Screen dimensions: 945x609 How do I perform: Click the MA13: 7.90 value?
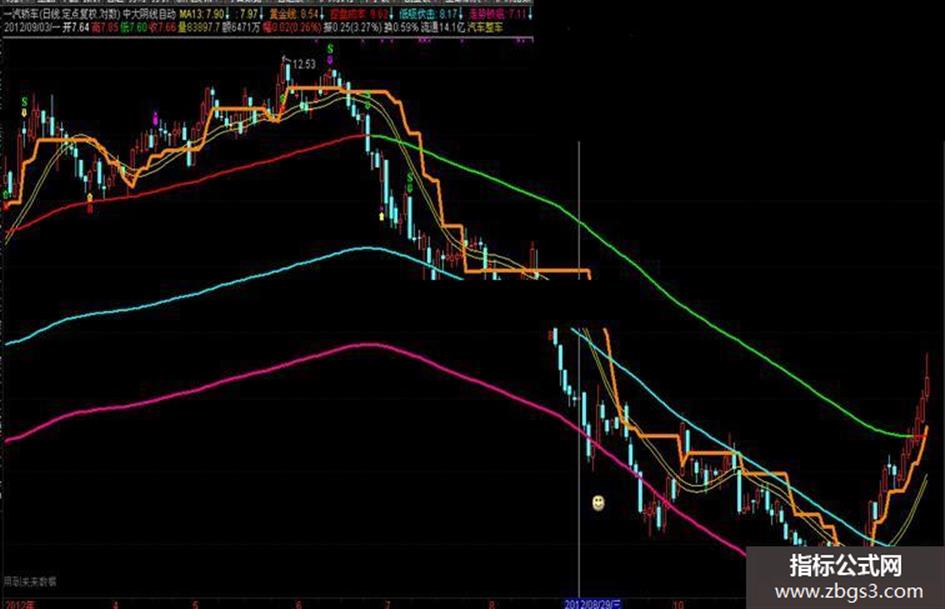point(202,14)
